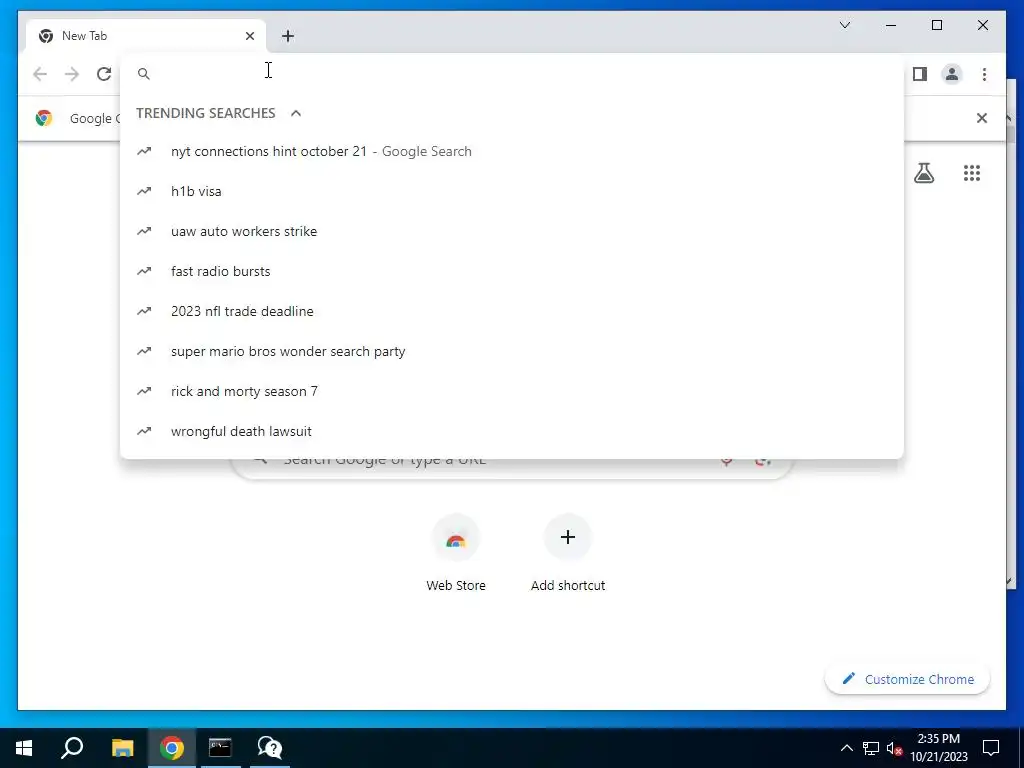Viewport: 1024px width, 768px height.
Task: Click the network status tray icon
Action: 871,748
